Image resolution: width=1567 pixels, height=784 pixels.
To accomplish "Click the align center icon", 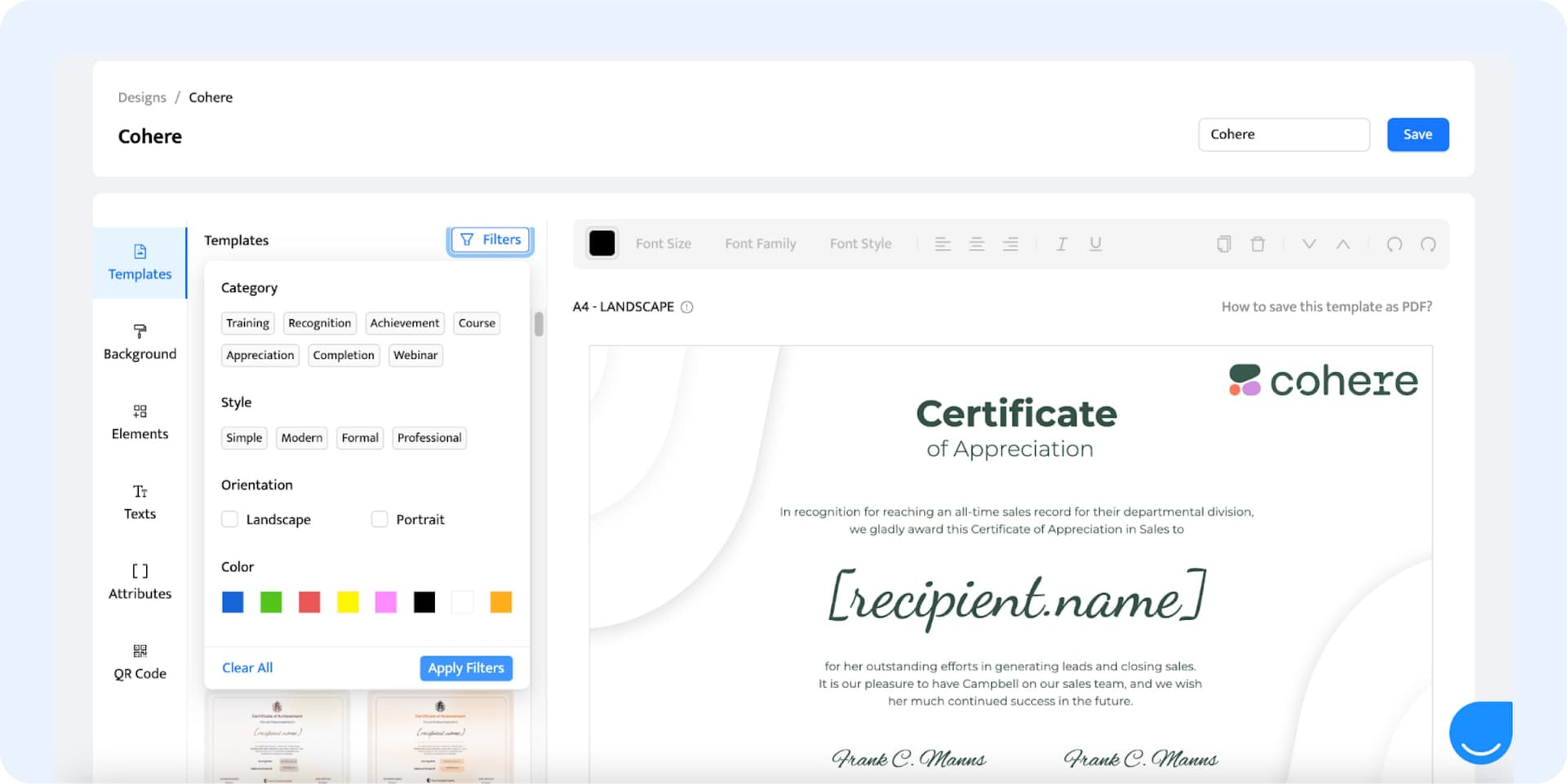I will pos(976,244).
